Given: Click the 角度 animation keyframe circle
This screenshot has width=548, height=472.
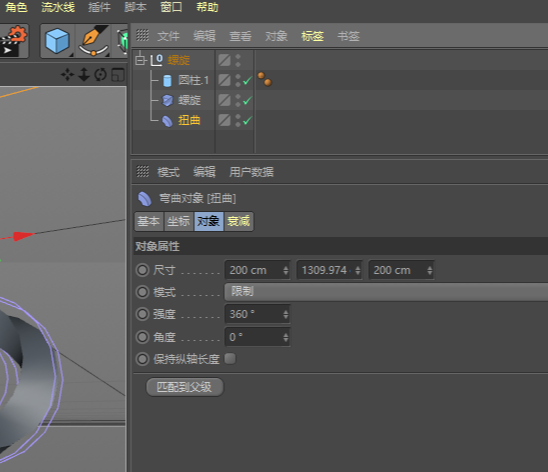Looking at the screenshot, I should point(142,337).
